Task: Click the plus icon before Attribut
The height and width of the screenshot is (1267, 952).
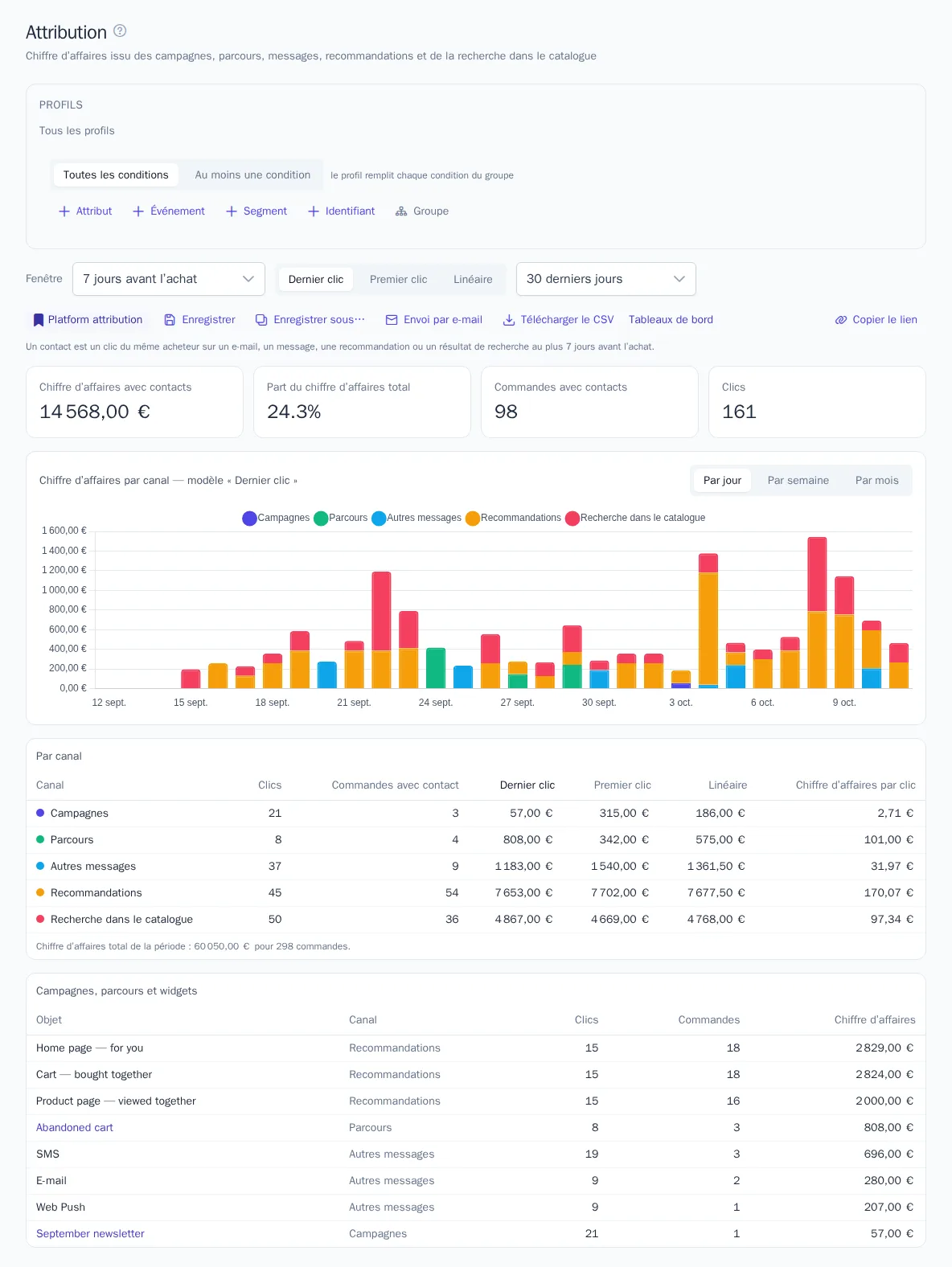Action: 64,211
